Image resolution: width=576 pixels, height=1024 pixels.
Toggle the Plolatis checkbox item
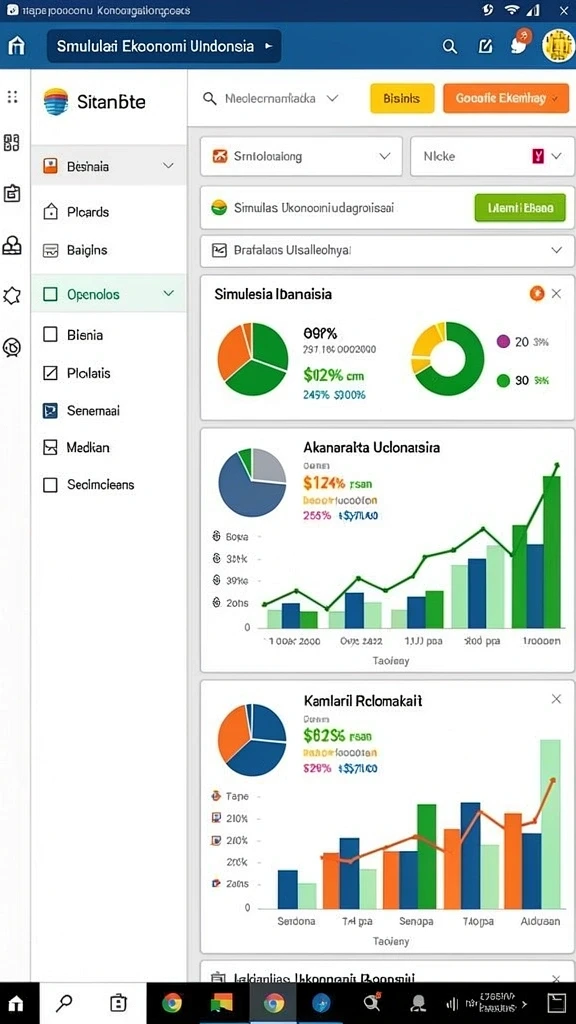50,373
